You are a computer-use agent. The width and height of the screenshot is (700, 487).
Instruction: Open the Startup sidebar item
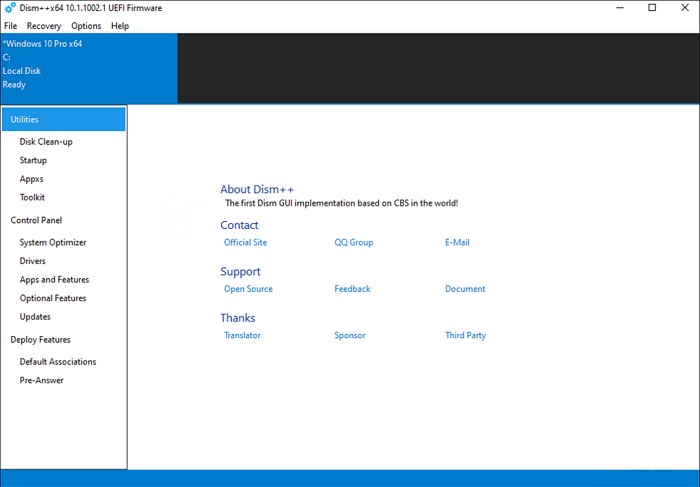(x=33, y=160)
